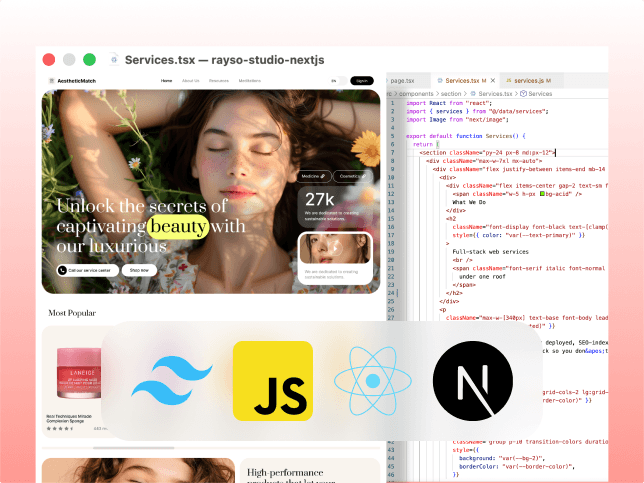Click the Laneige lip mask product image
Image resolution: width=644 pixels, height=483 pixels.
[x=79, y=373]
